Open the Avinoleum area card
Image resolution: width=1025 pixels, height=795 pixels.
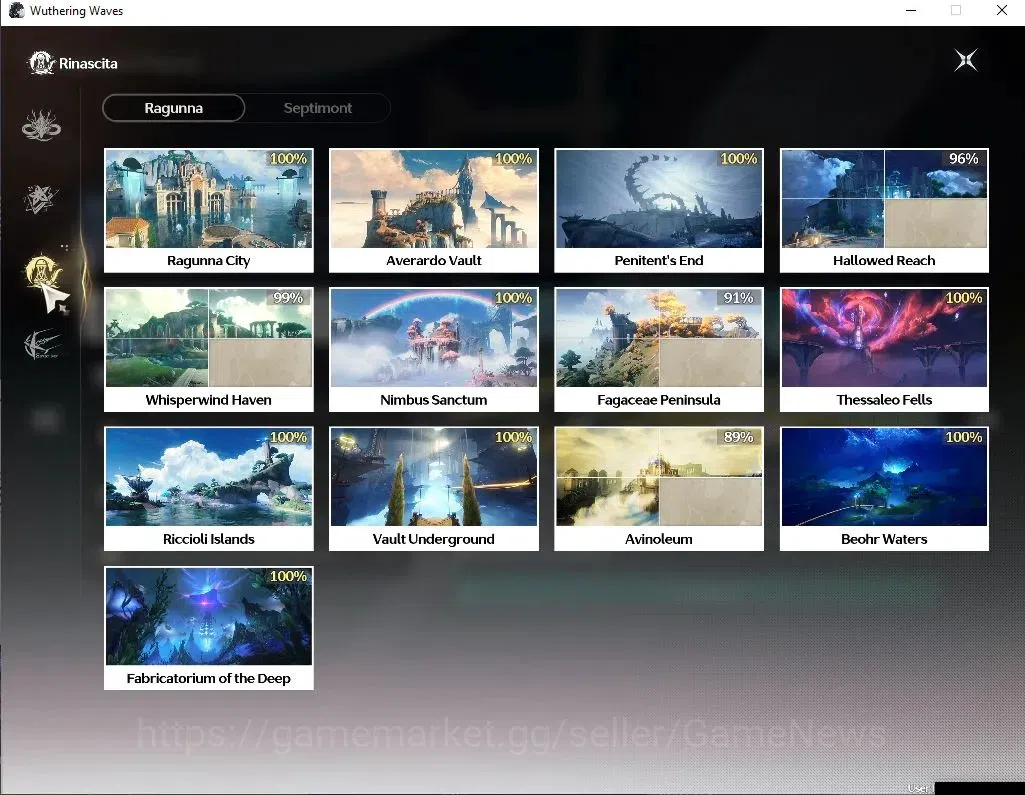click(659, 489)
